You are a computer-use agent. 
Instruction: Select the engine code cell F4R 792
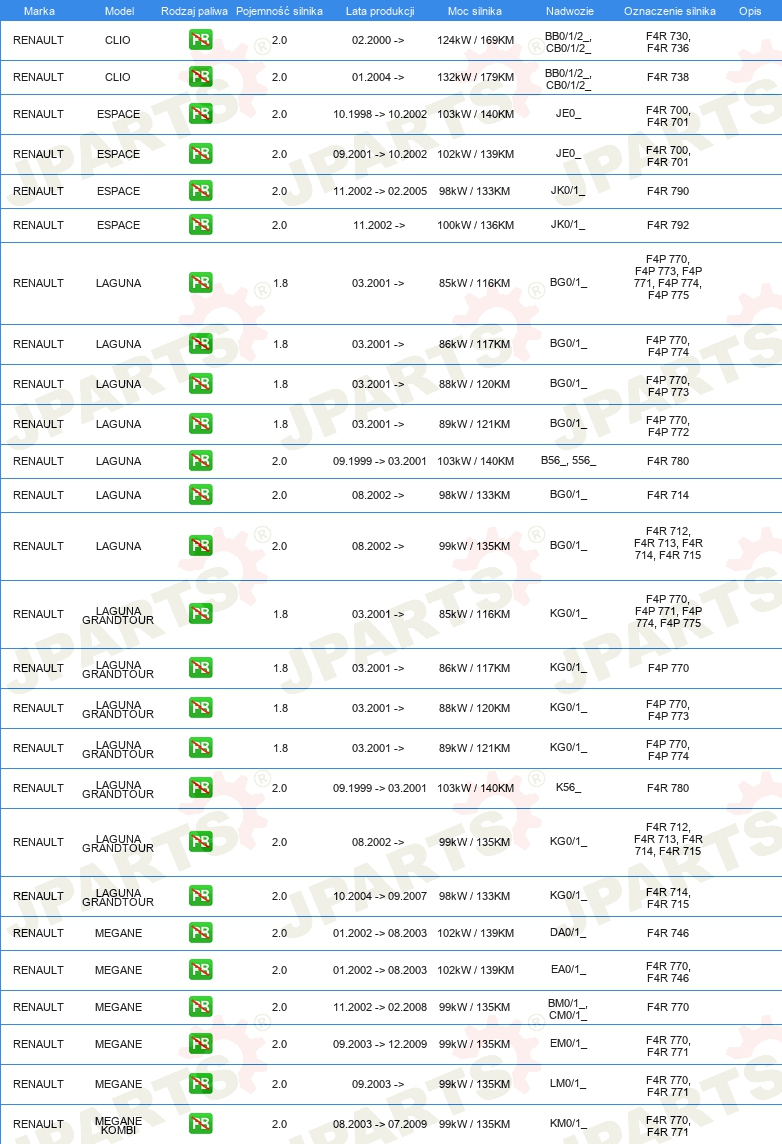667,225
